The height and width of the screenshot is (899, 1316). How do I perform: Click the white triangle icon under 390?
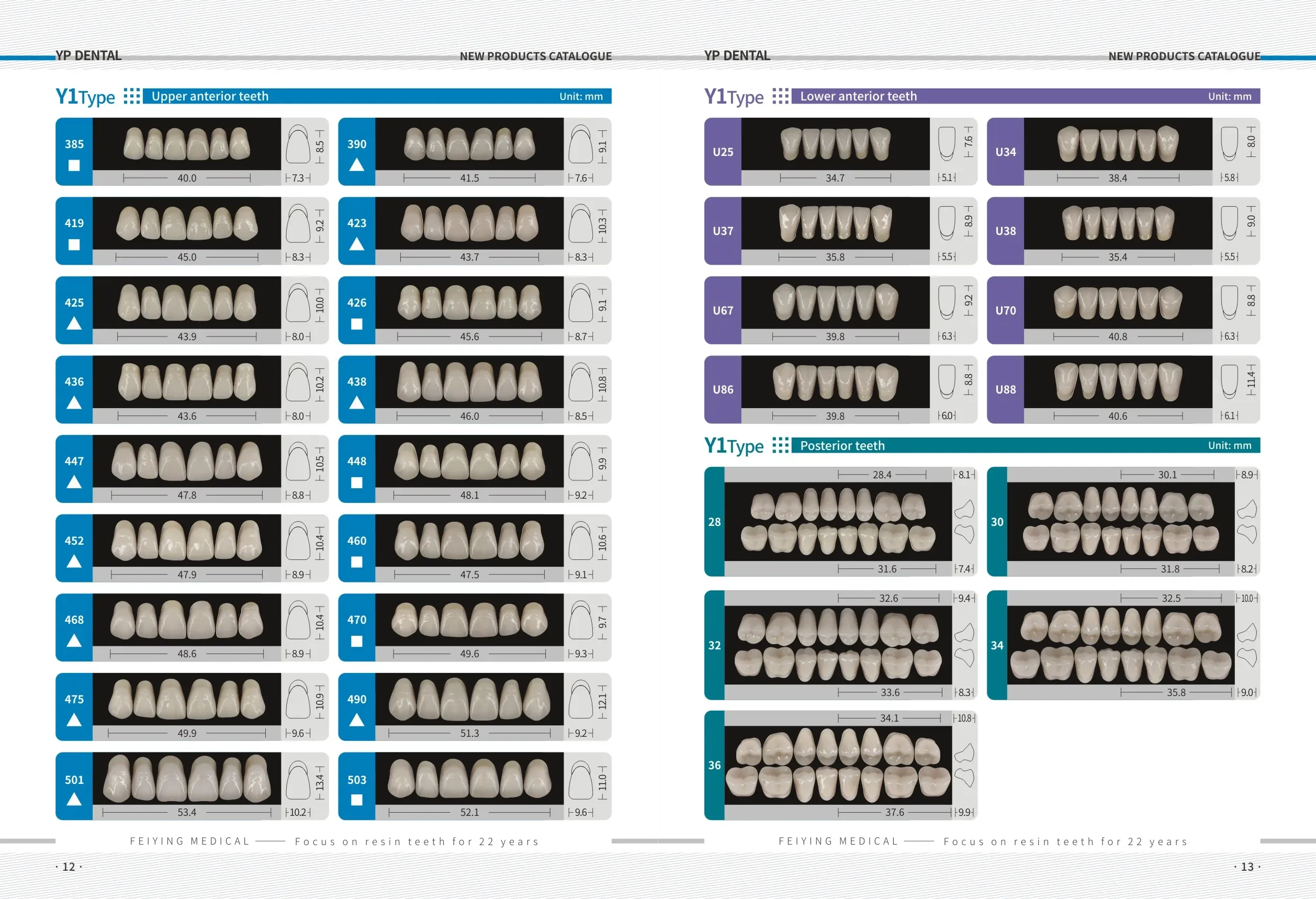[357, 165]
